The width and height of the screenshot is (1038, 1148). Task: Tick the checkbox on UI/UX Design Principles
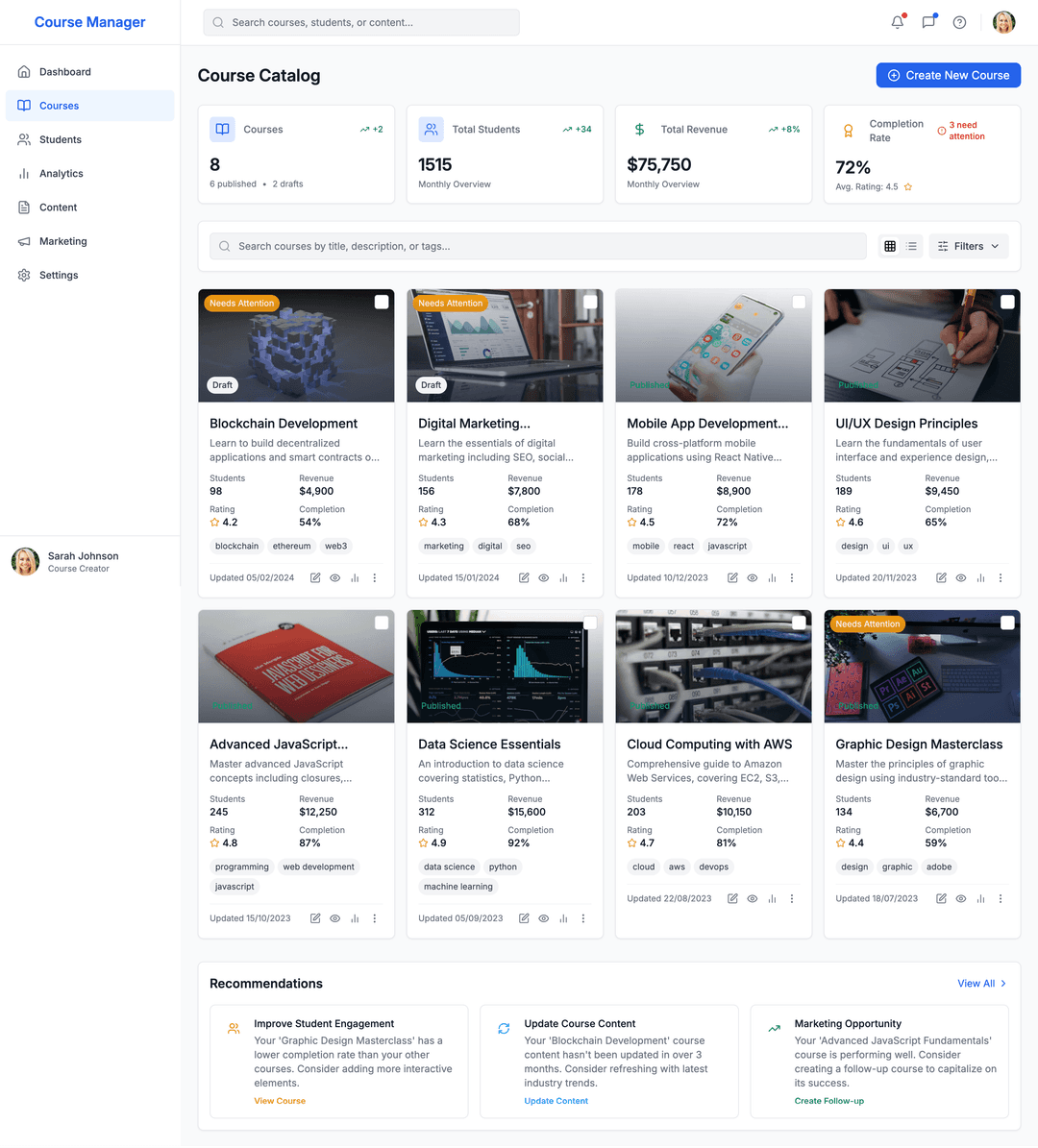[x=1007, y=303]
